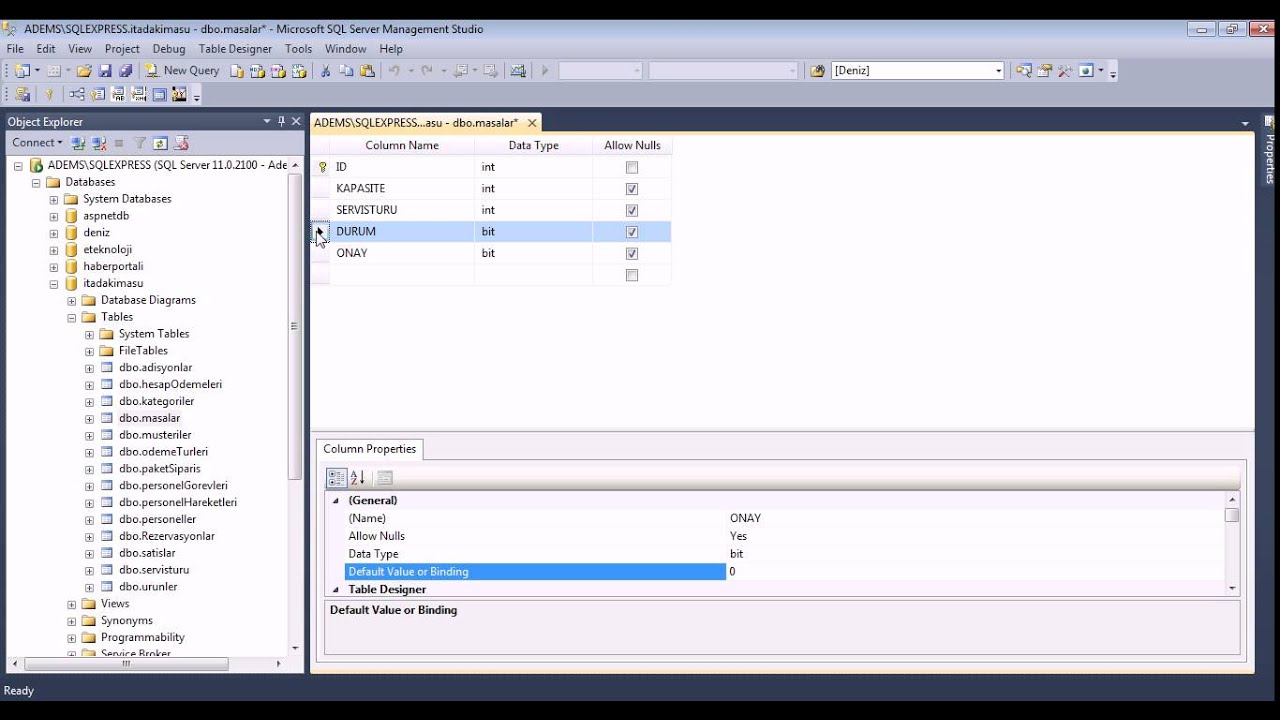Expand the dbo.masalar table node
Viewport: 1280px width, 720px height.
(x=89, y=419)
